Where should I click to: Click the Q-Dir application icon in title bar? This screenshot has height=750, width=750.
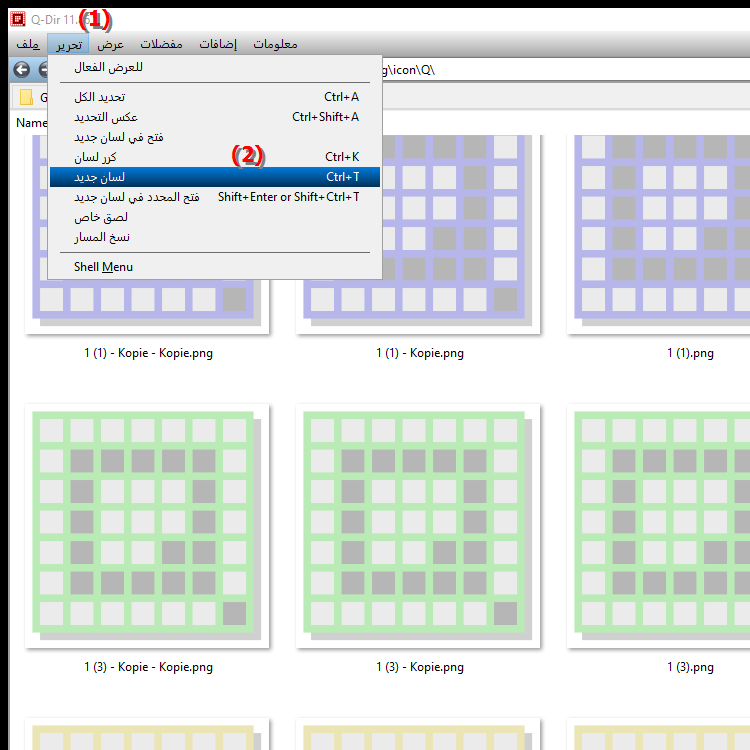[x=18, y=19]
